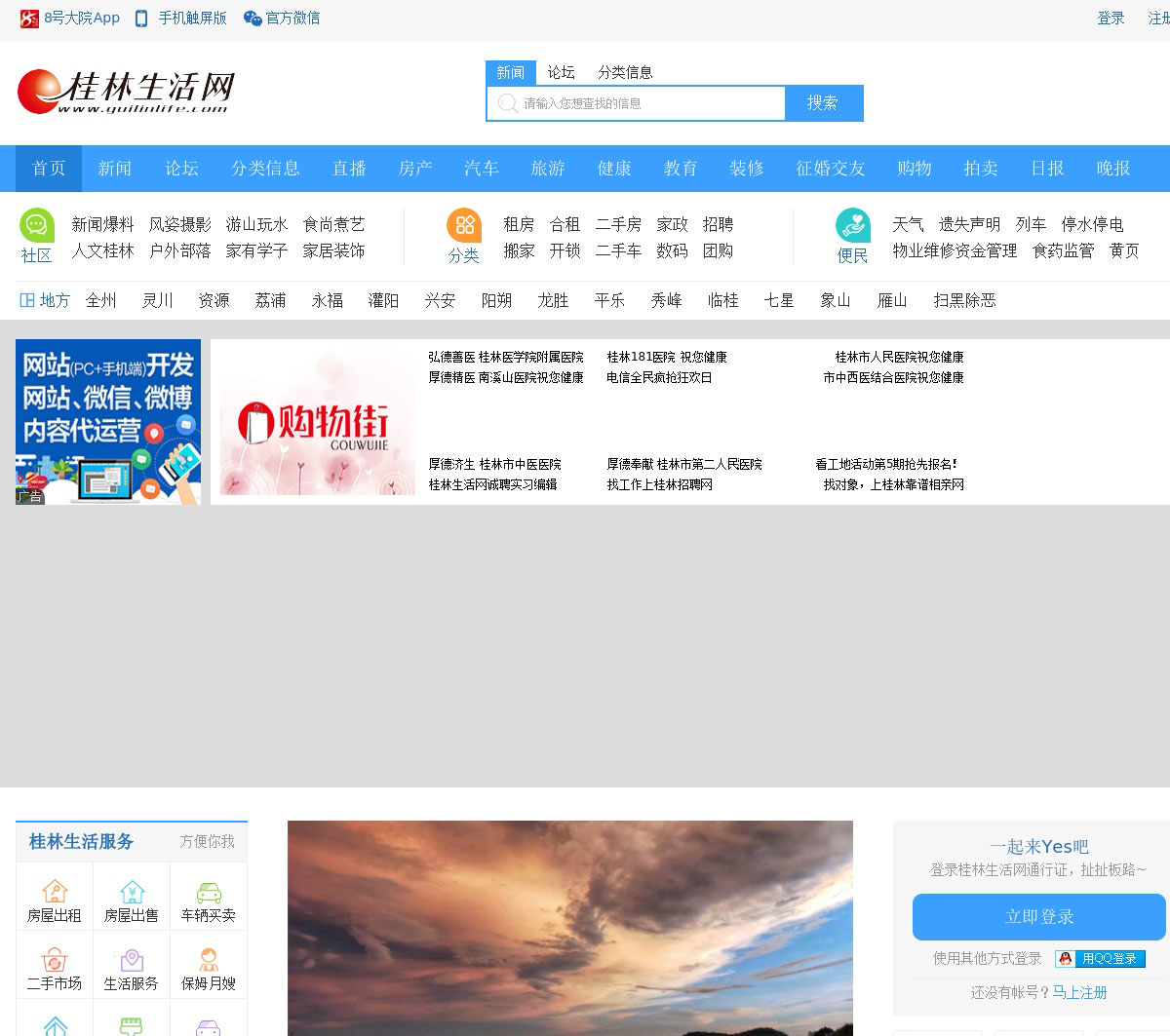Viewport: 1170px width, 1036px height.
Task: Click the 手机触屏版 phone icon
Action: click(141, 19)
